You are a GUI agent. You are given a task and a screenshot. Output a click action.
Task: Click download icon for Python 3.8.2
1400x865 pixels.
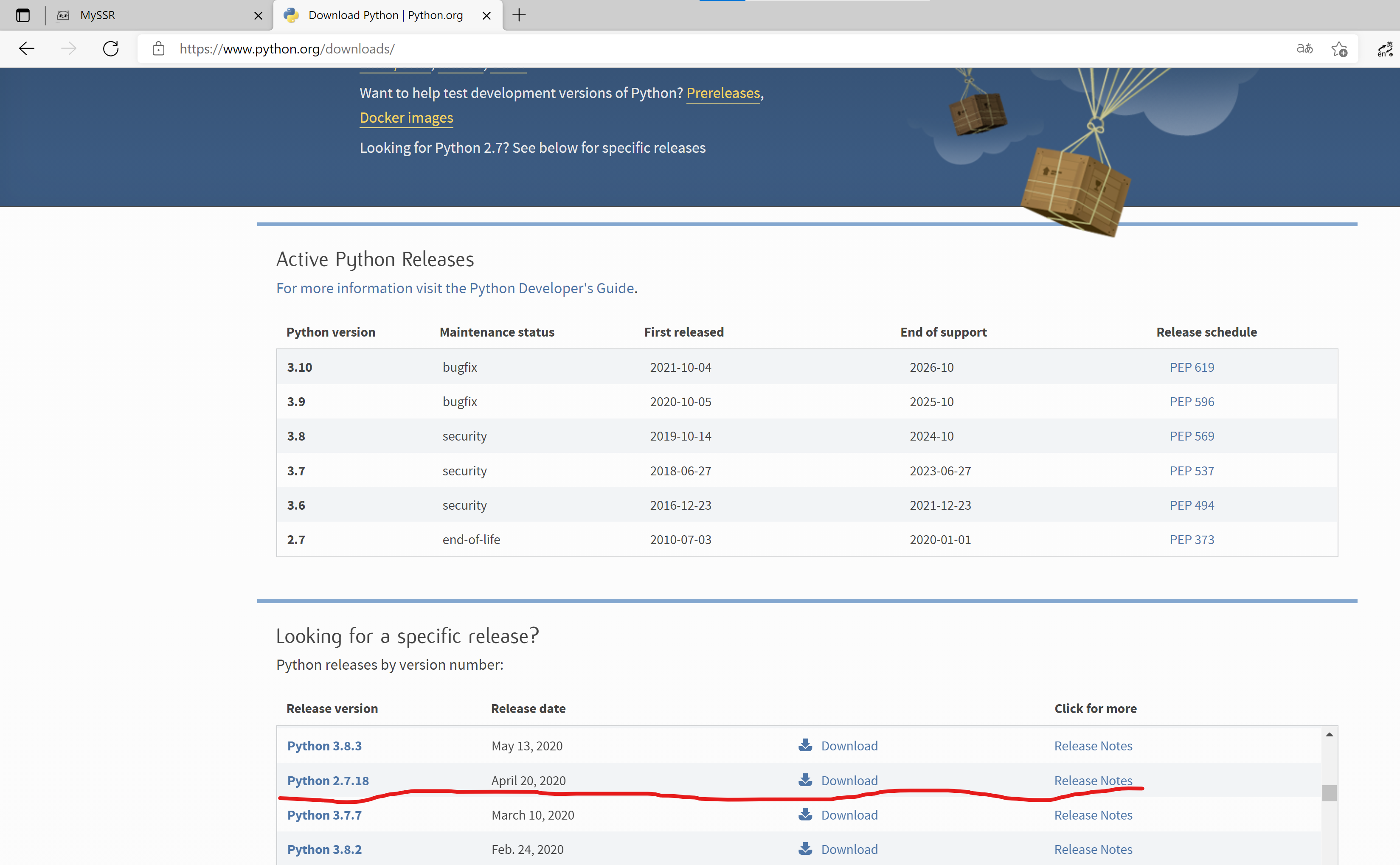[x=806, y=848]
